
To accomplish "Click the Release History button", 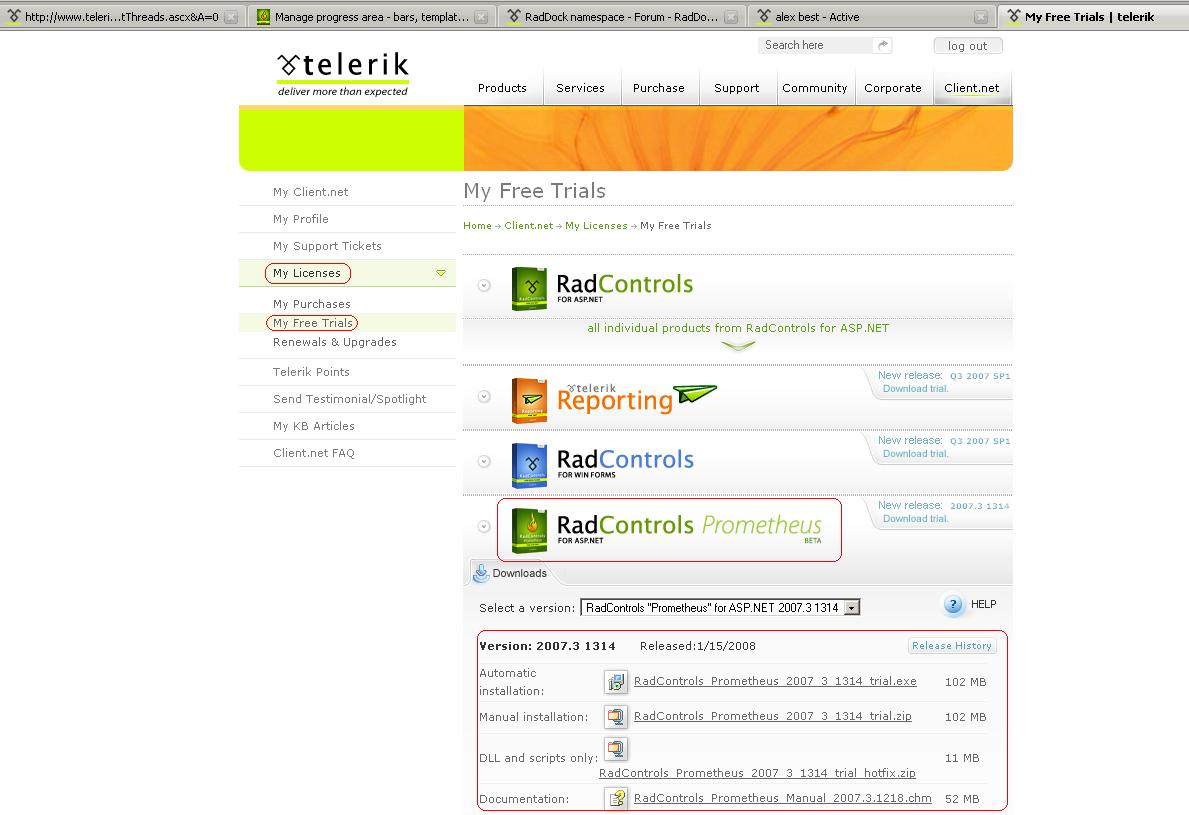I will (x=952, y=646).
